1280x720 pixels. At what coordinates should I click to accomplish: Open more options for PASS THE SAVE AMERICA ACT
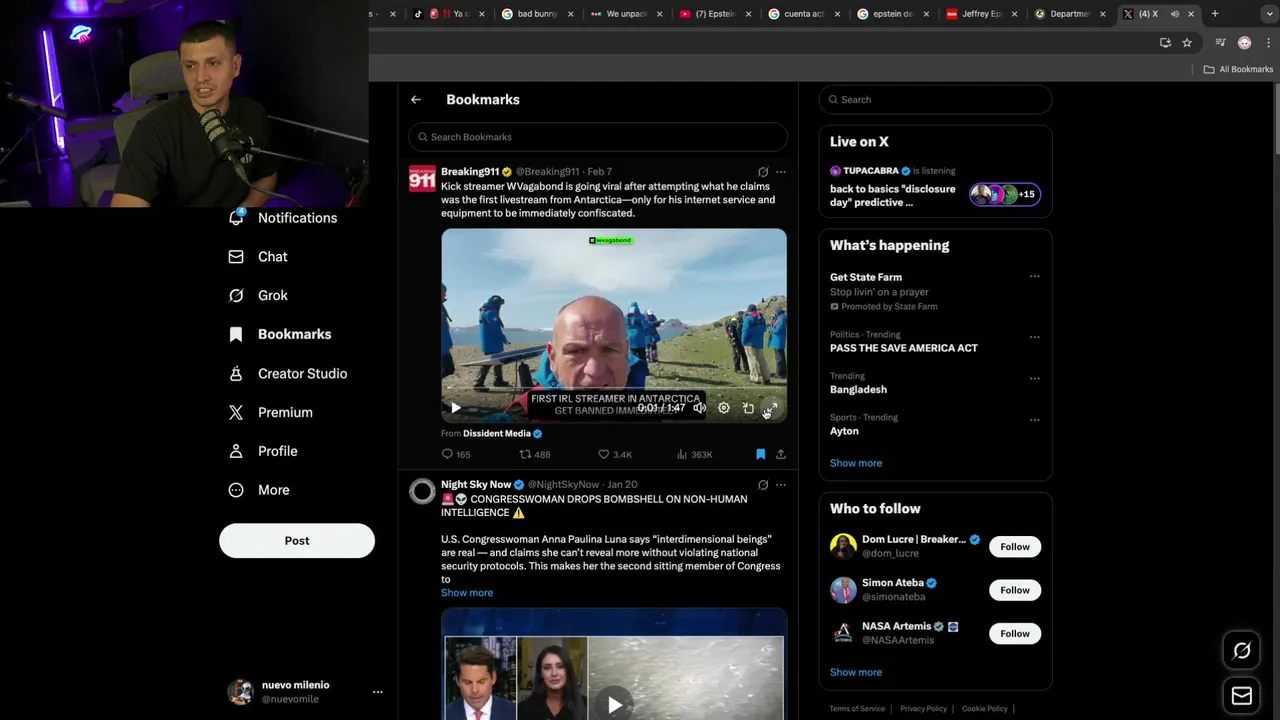(x=1034, y=337)
